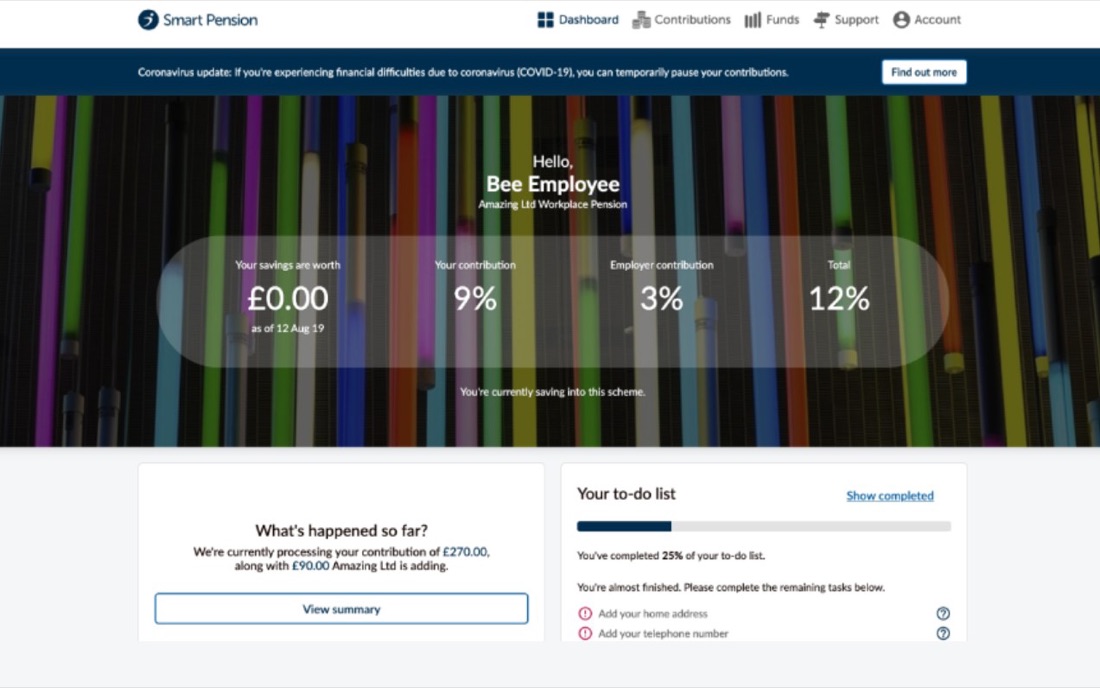Click the Support signpost icon
This screenshot has width=1100, height=688.
click(821, 20)
